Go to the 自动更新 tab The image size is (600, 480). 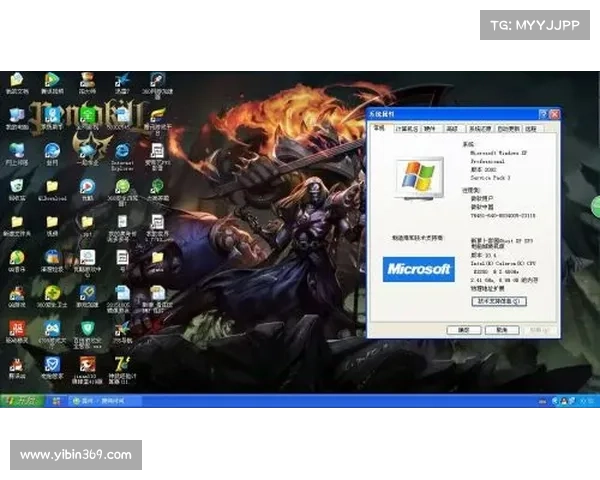click(510, 129)
